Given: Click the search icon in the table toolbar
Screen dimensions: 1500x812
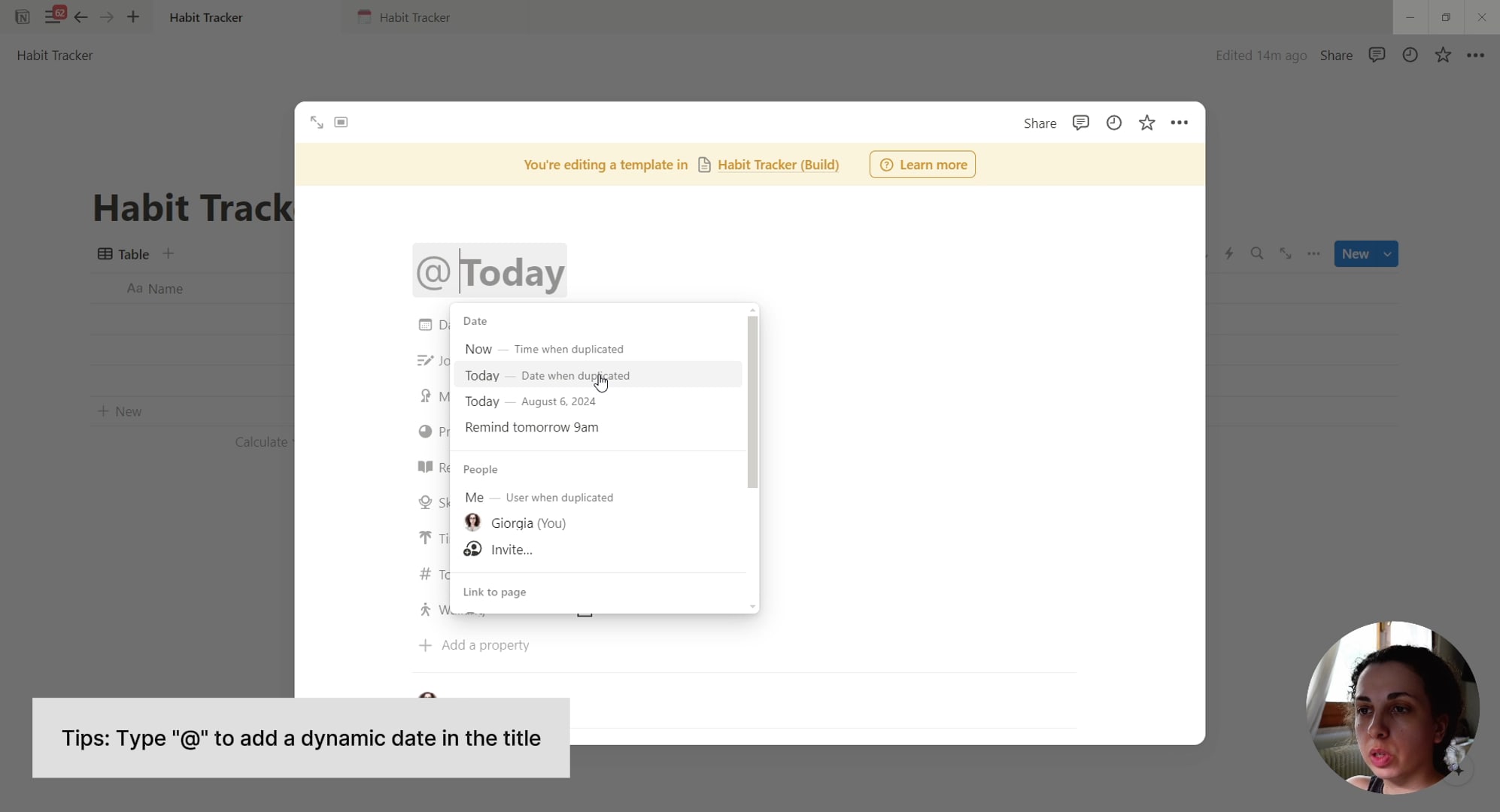Looking at the screenshot, I should pos(1257,254).
